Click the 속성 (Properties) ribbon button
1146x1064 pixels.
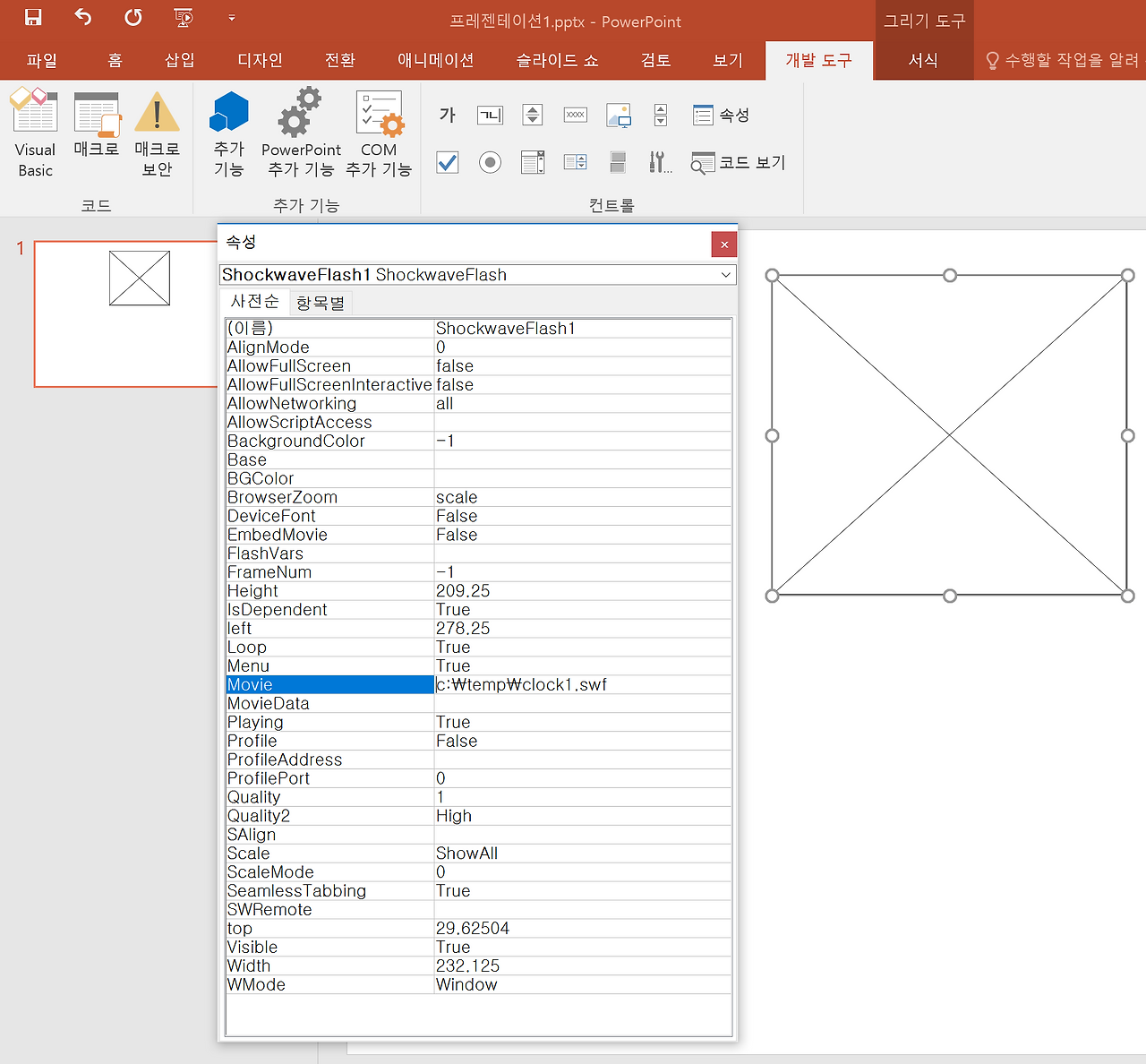(722, 115)
